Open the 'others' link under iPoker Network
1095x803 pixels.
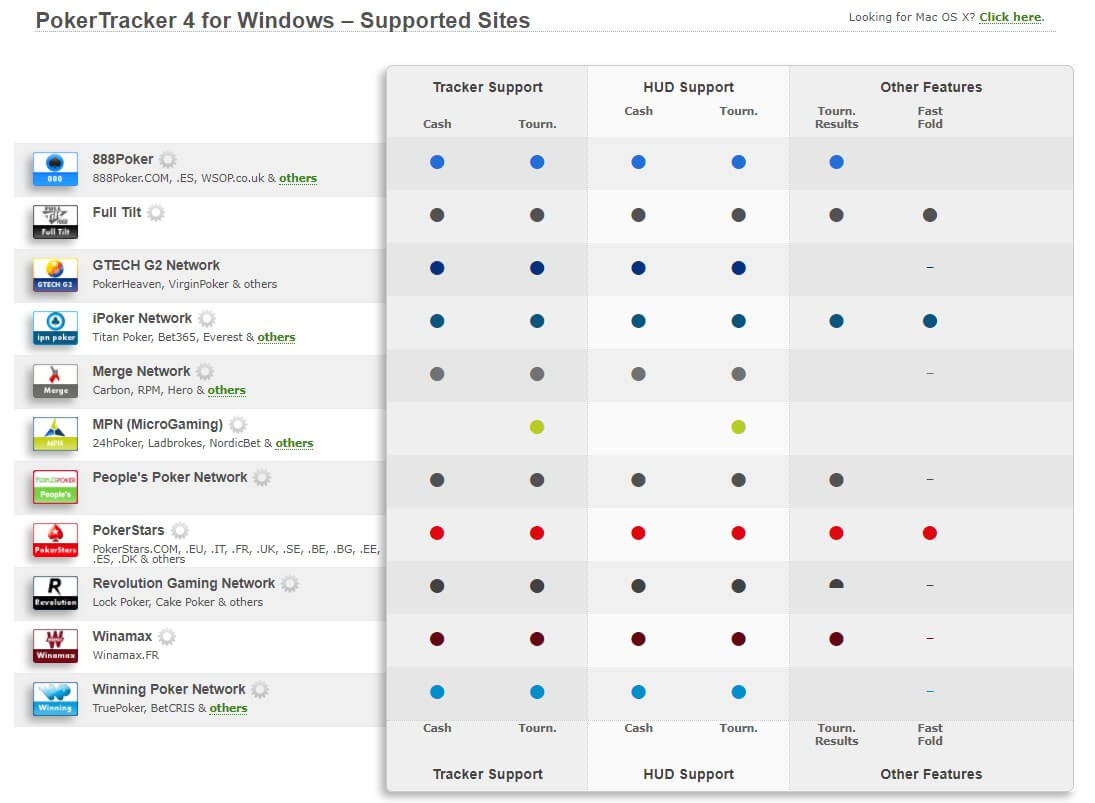tap(277, 337)
